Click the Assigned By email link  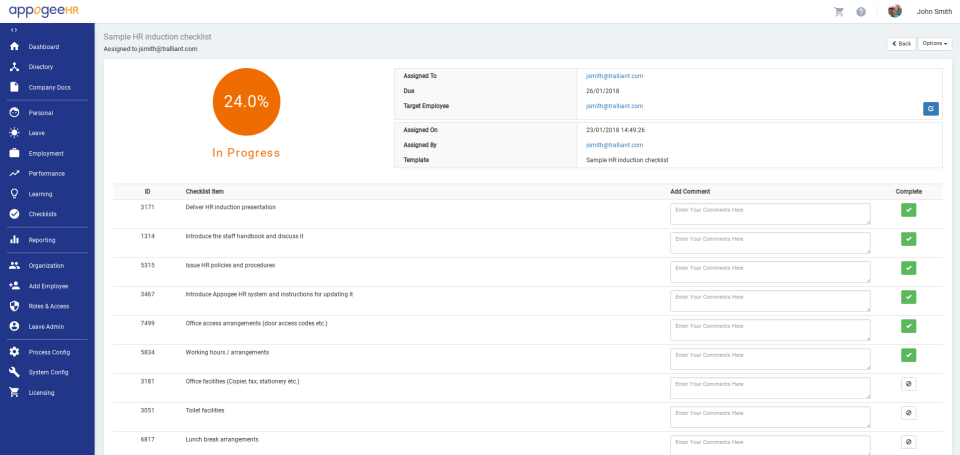(614, 145)
